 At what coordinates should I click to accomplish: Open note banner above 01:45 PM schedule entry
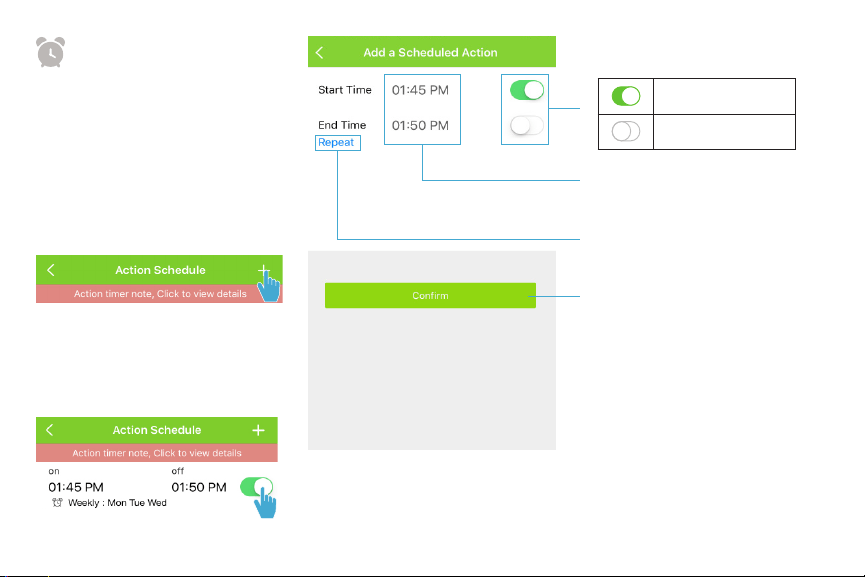coord(157,453)
